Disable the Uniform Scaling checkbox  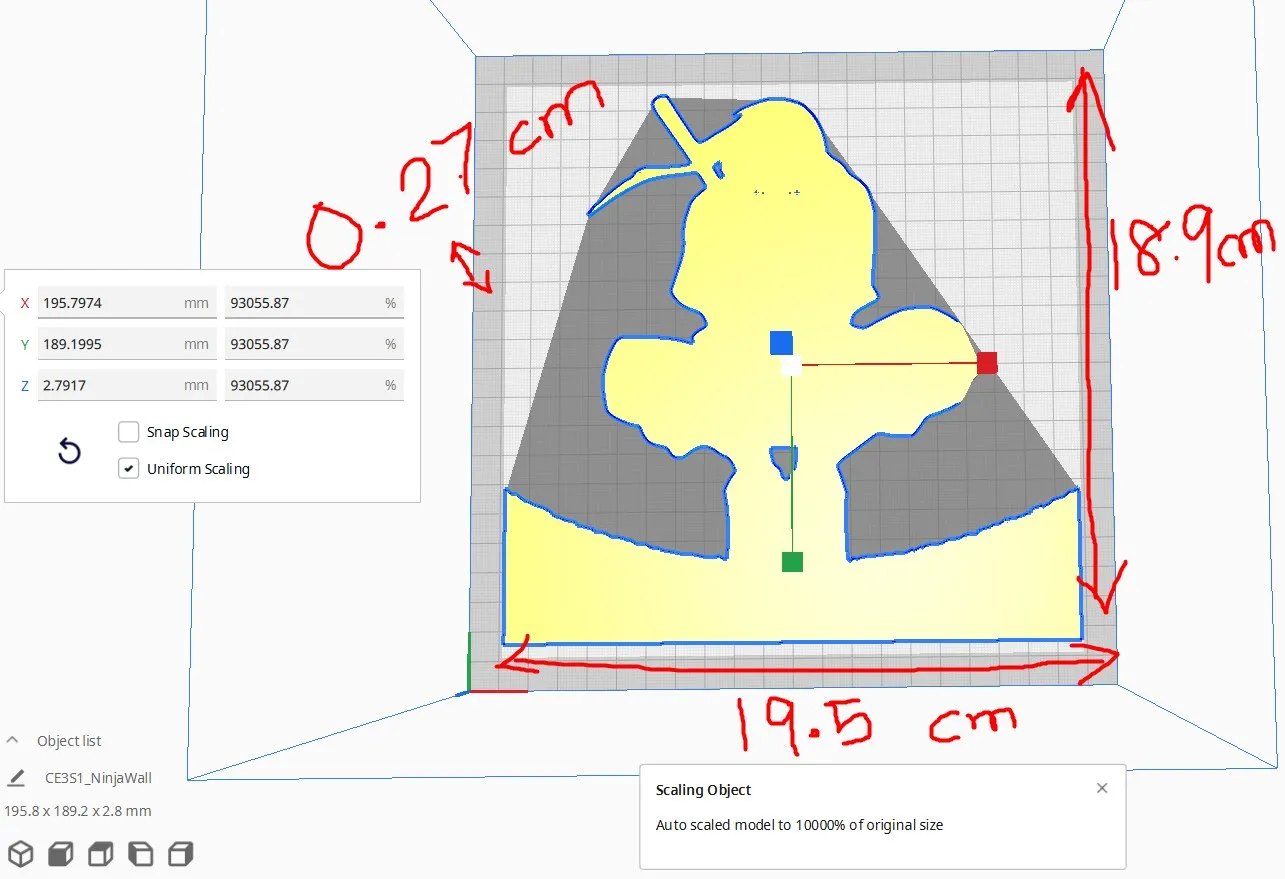click(128, 468)
